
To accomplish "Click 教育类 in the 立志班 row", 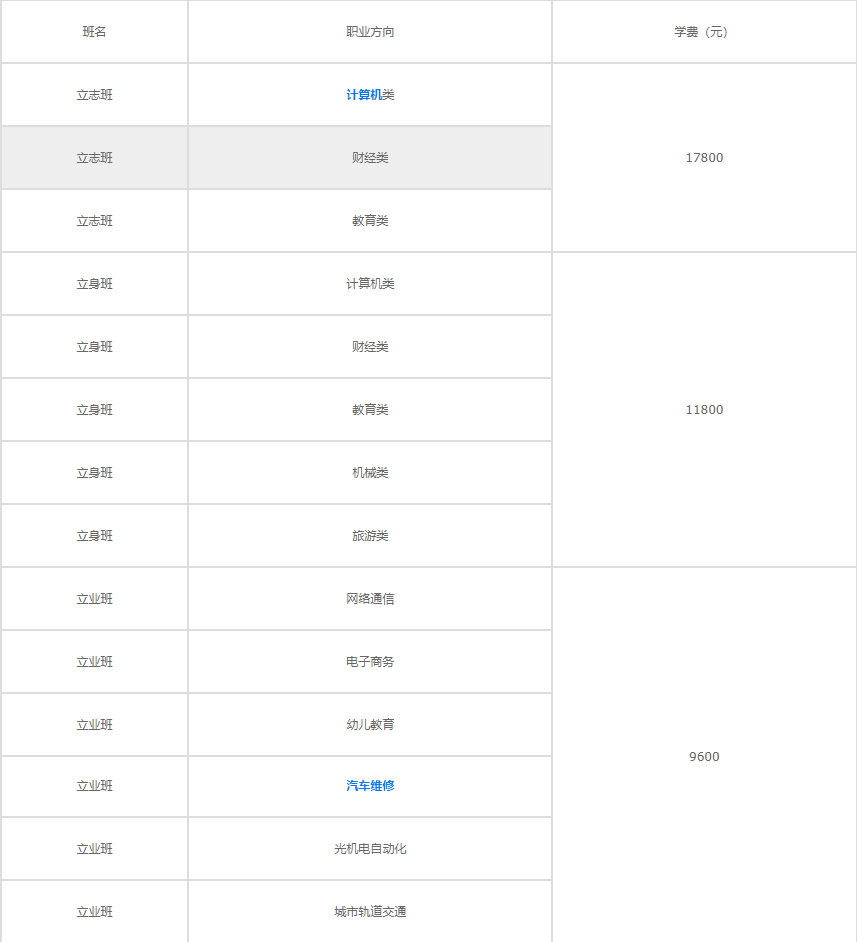I will pos(370,221).
